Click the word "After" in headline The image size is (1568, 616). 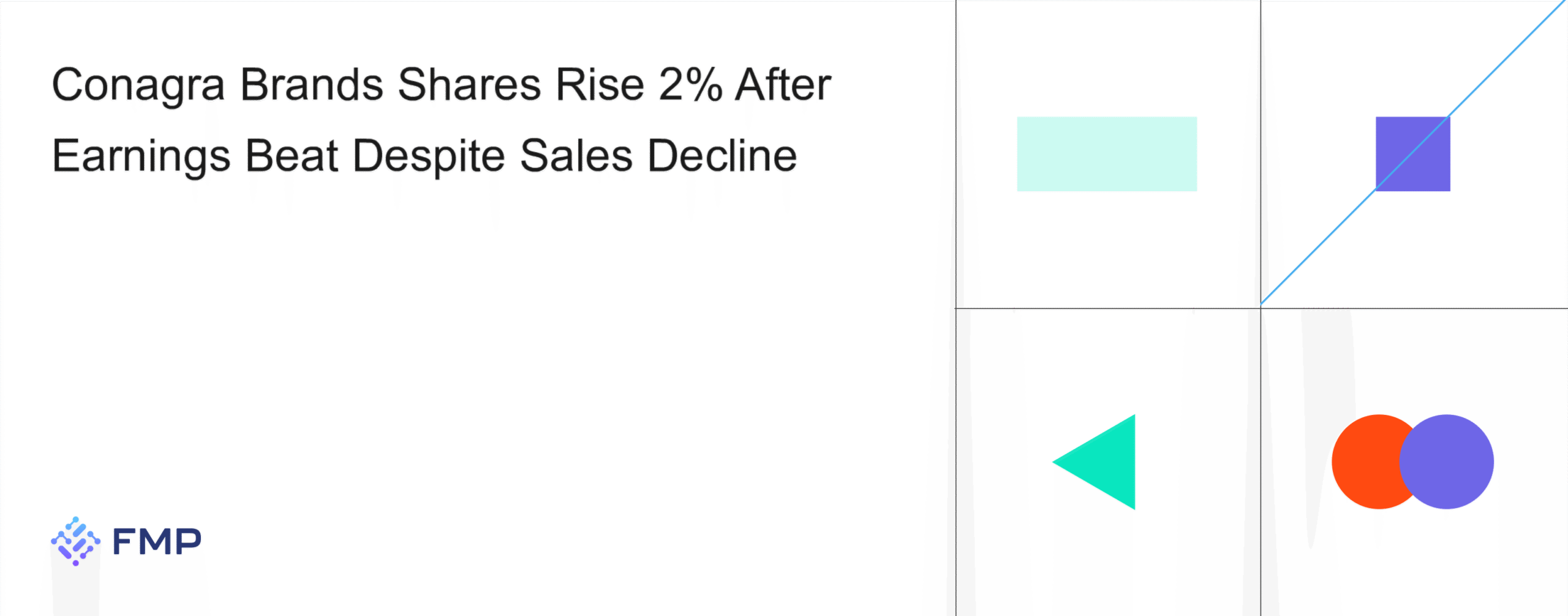pos(783,85)
